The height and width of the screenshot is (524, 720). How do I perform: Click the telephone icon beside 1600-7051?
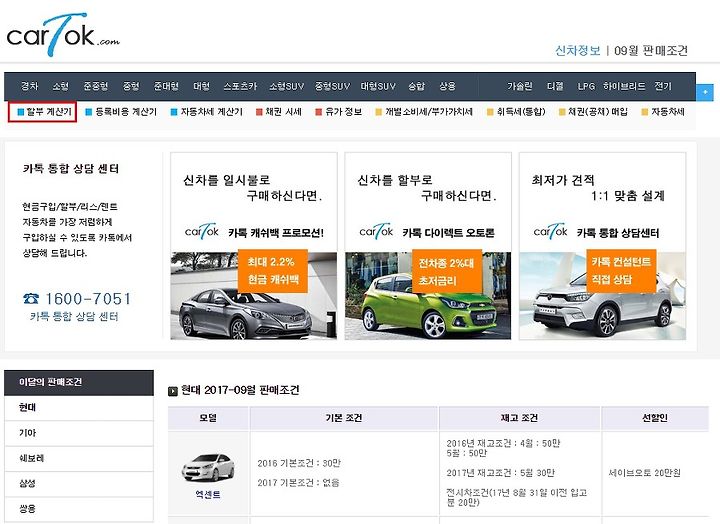[31, 299]
